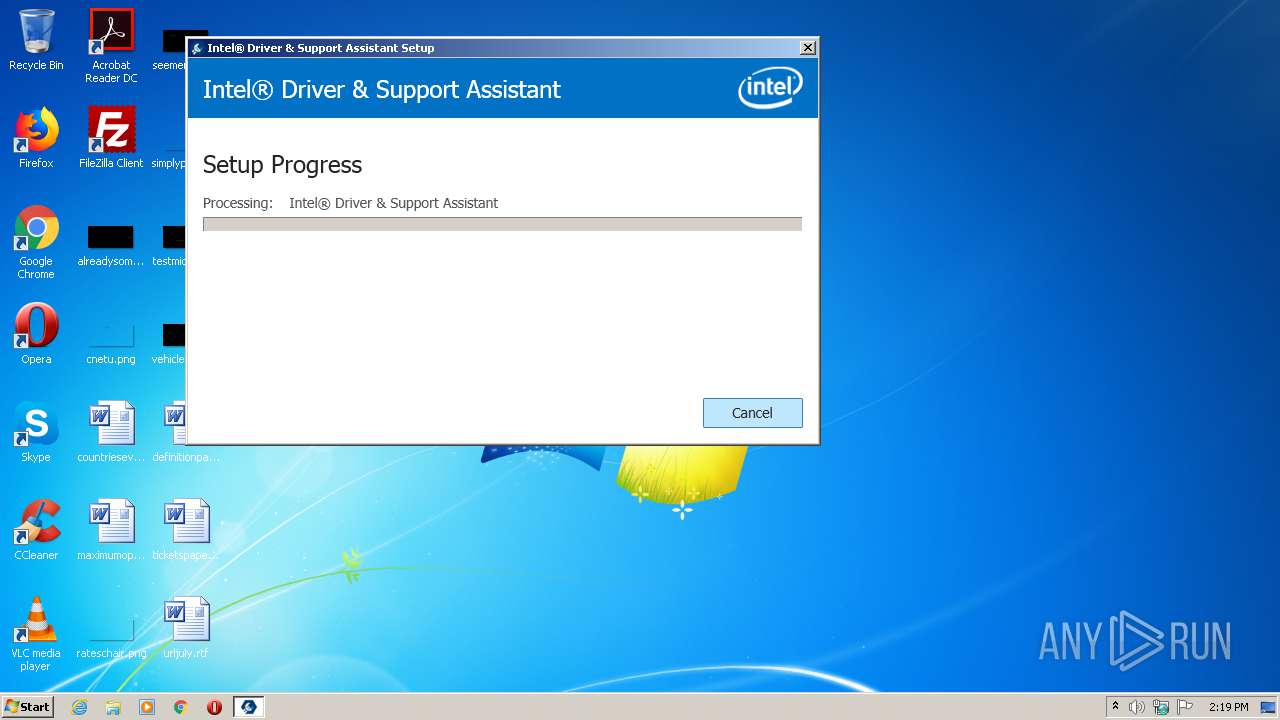Open Windows Explorer folder in taskbar

pyautogui.click(x=113, y=707)
